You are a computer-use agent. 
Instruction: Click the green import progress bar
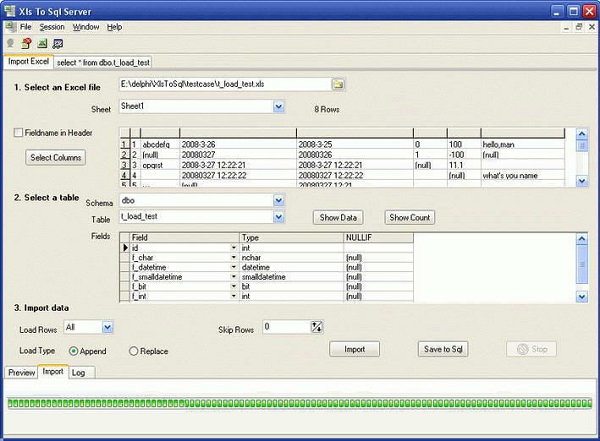tap(300, 403)
